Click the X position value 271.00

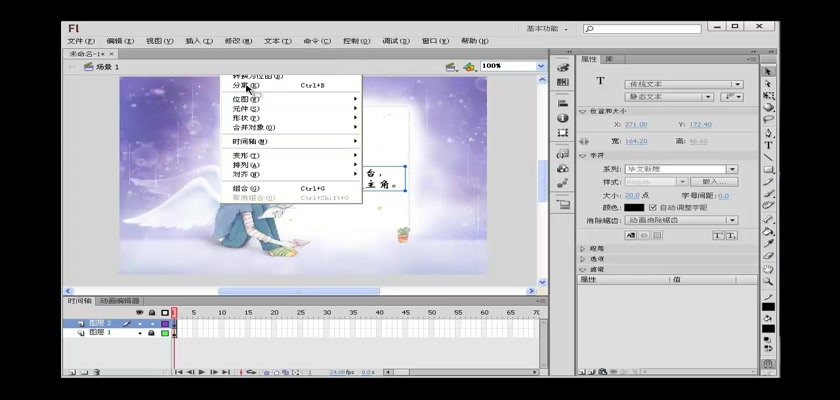(636, 125)
